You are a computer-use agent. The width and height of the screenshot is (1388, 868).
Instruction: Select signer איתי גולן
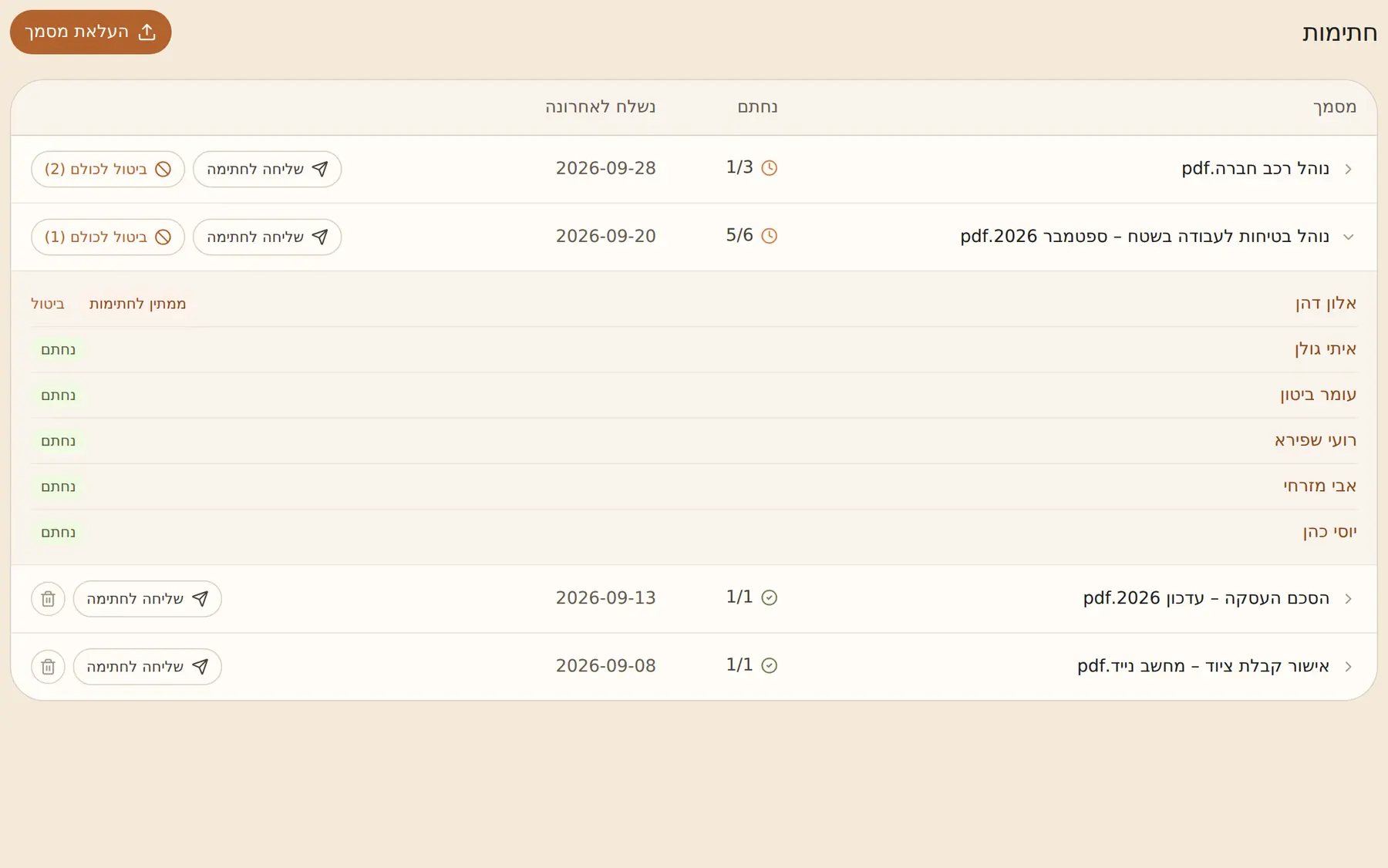coord(1325,349)
